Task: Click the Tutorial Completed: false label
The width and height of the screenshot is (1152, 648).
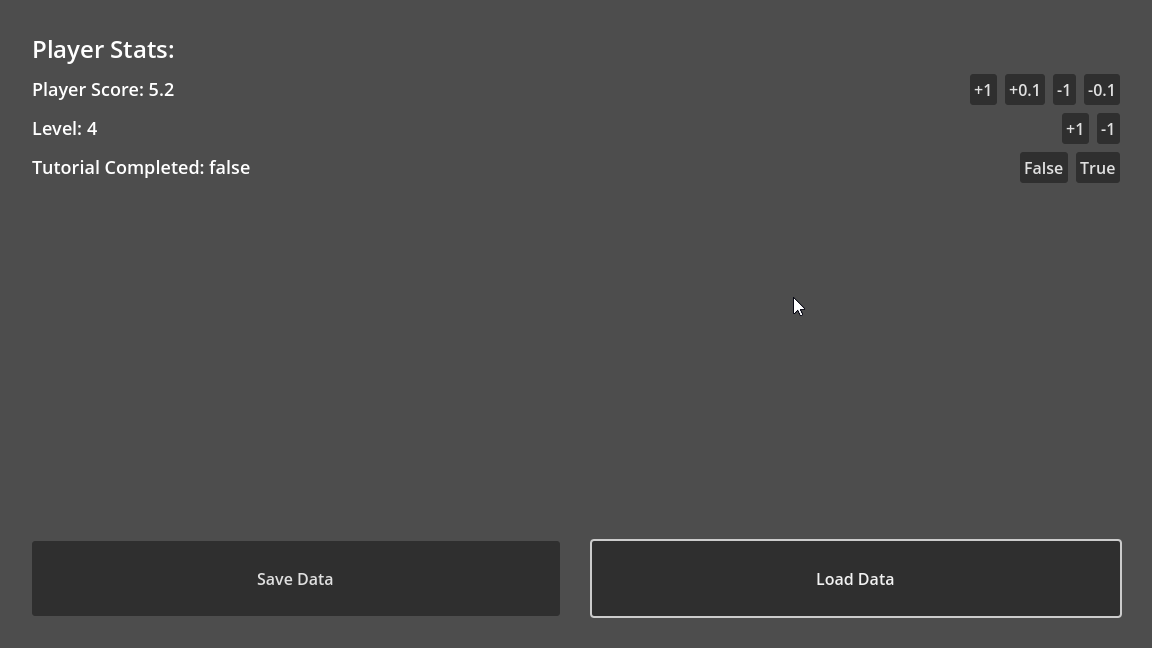Action: tap(141, 168)
